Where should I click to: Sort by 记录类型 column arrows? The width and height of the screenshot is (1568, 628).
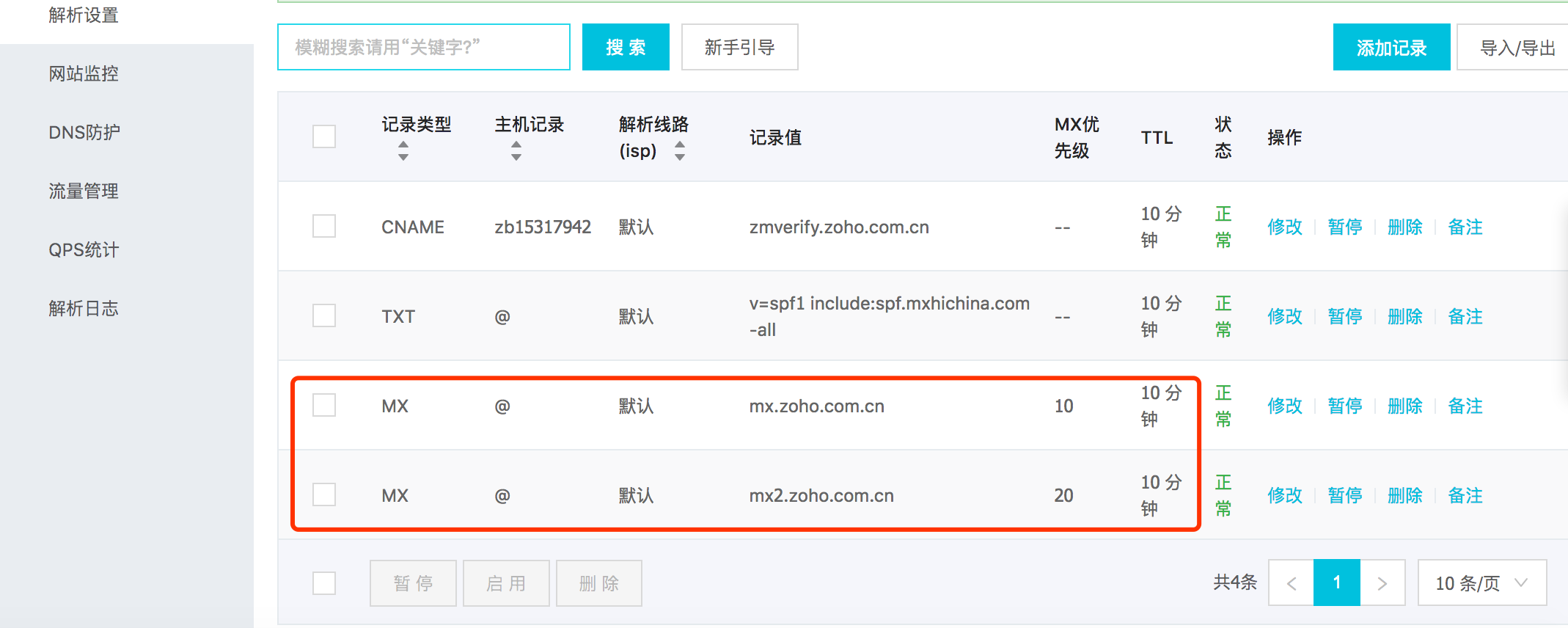click(403, 151)
